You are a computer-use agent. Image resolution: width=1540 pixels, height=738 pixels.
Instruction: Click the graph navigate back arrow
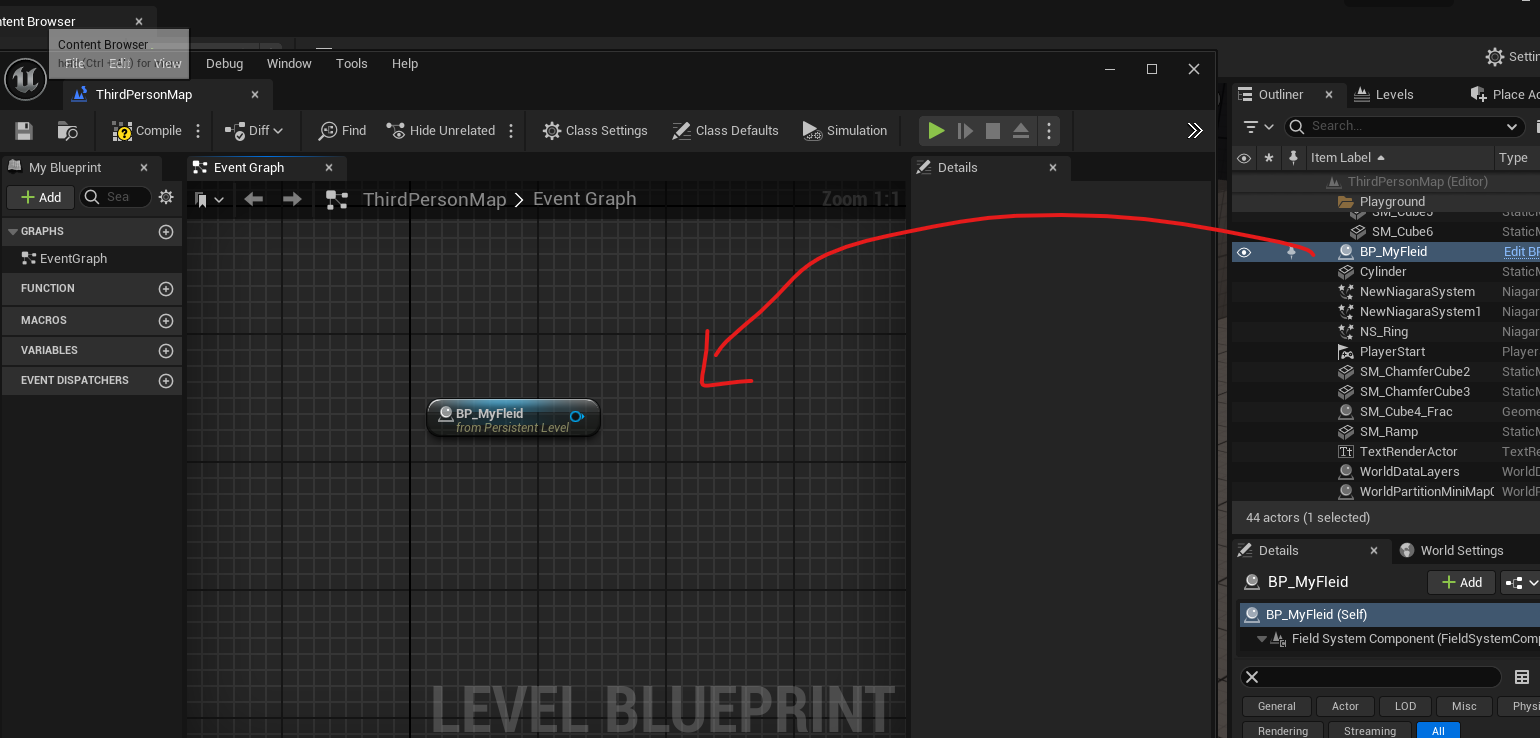point(254,200)
